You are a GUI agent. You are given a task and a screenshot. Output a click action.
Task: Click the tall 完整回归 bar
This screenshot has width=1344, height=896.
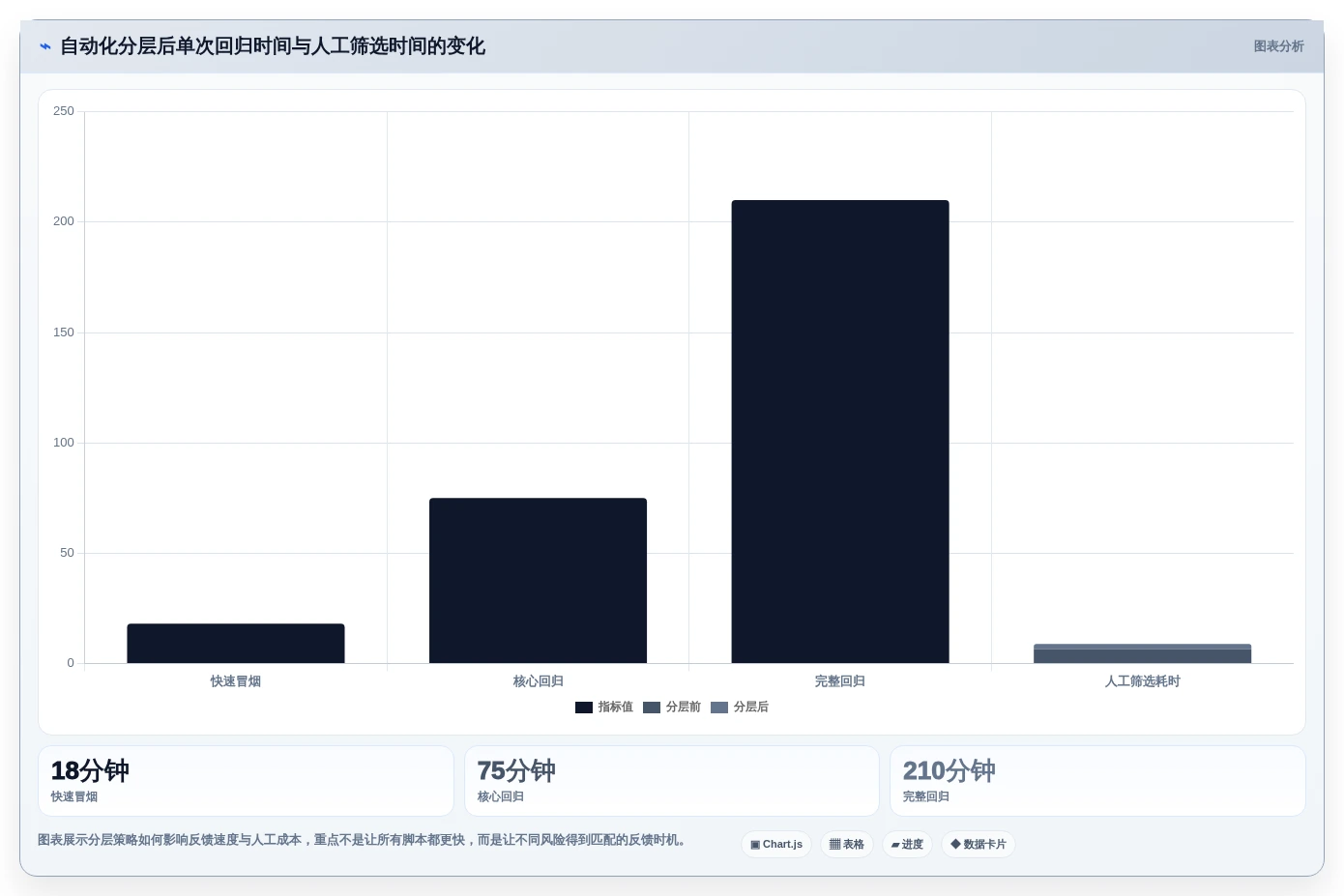tap(840, 432)
